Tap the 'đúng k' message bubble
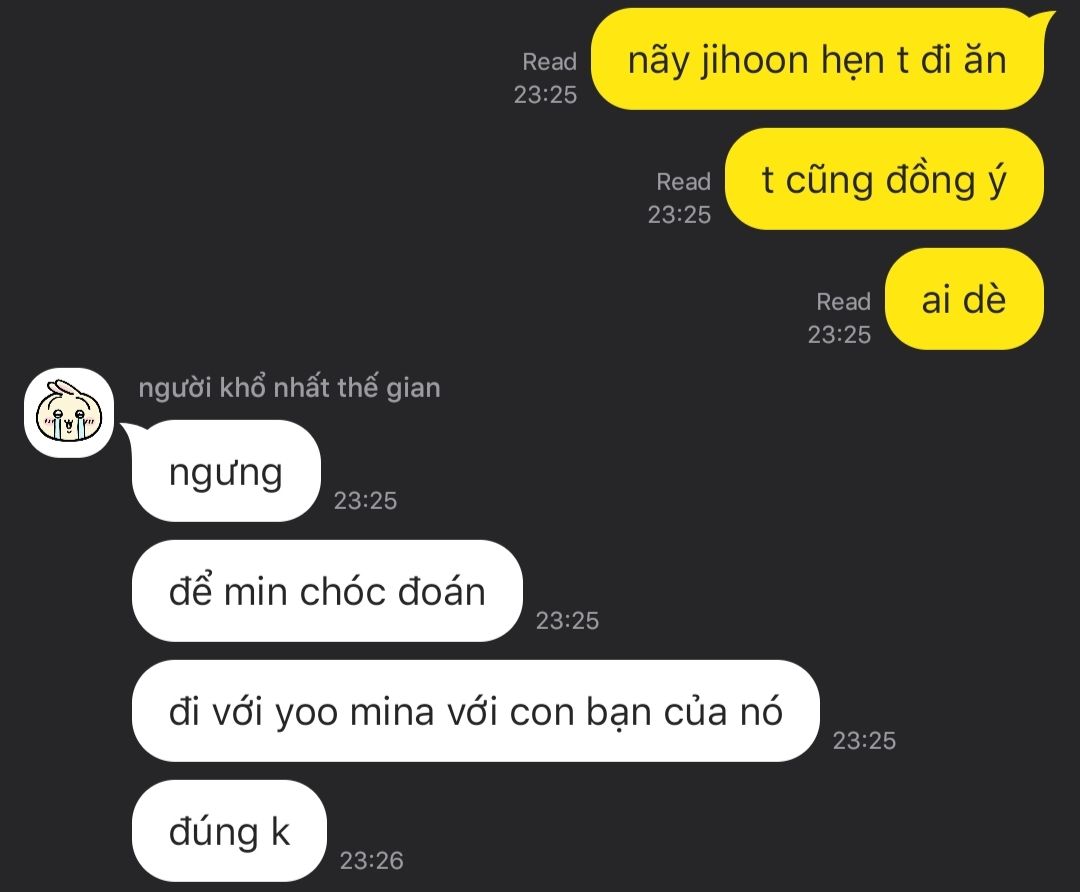Screen dimensions: 1080x892 click(x=229, y=831)
